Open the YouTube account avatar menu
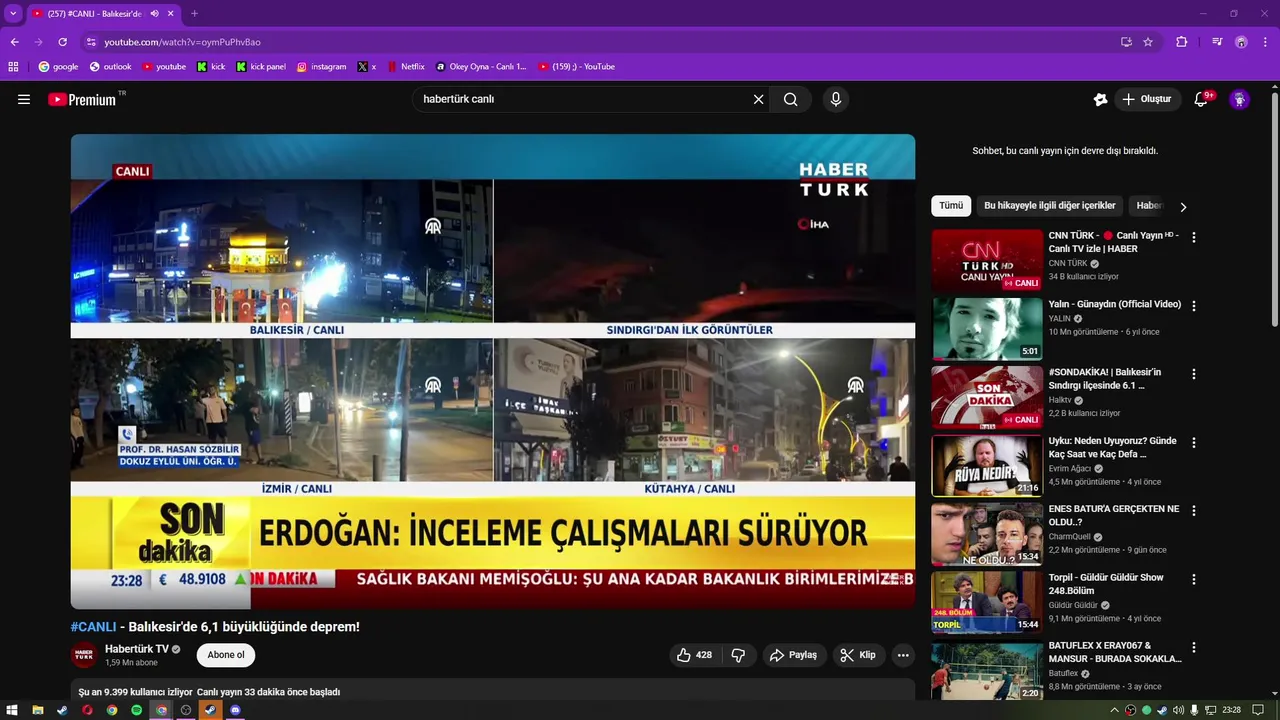This screenshot has height=720, width=1280. tap(1239, 99)
